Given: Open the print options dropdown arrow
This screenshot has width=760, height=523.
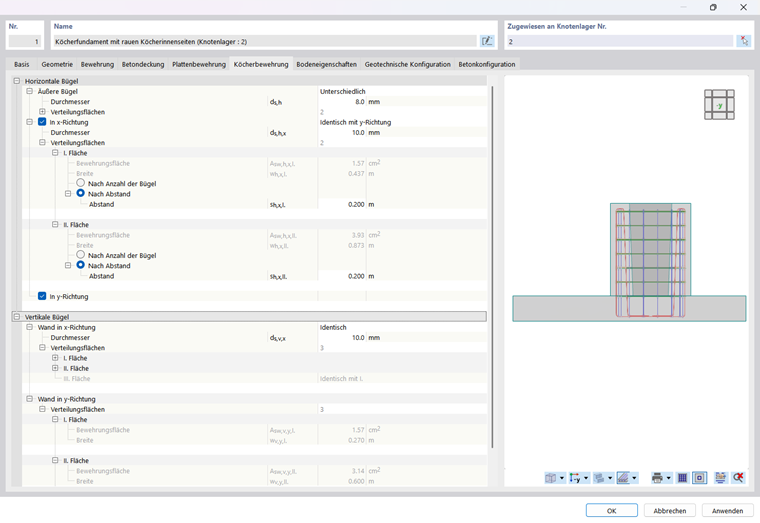Looking at the screenshot, I should pyautogui.click(x=668, y=478).
